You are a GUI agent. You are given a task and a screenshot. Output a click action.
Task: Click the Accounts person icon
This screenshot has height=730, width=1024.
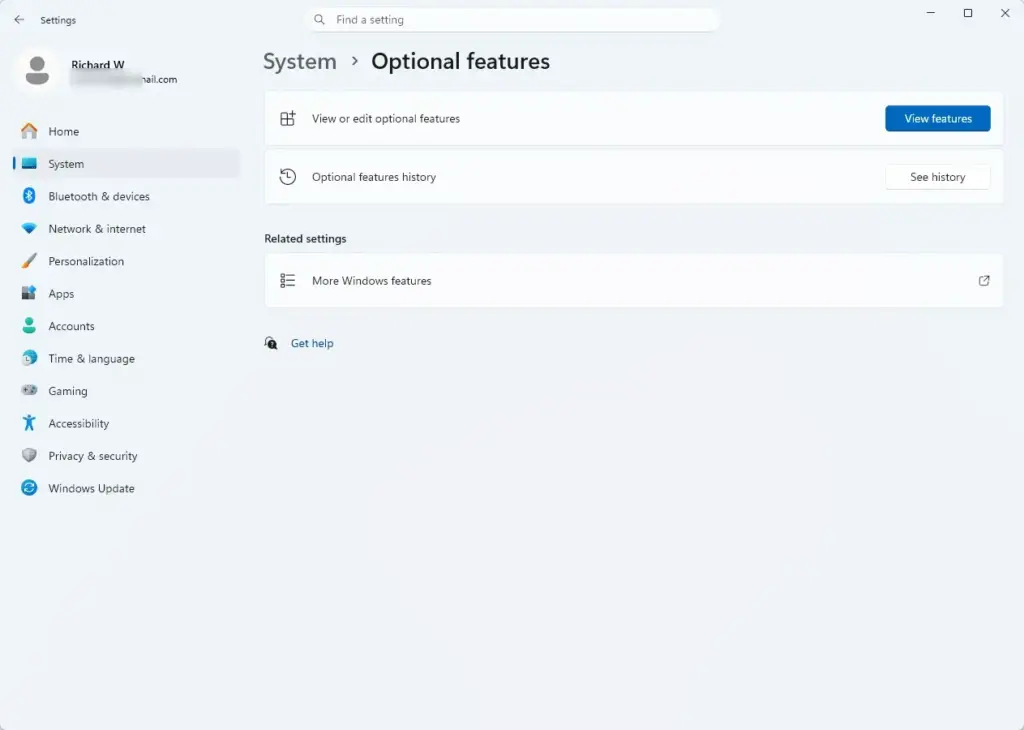click(29, 325)
